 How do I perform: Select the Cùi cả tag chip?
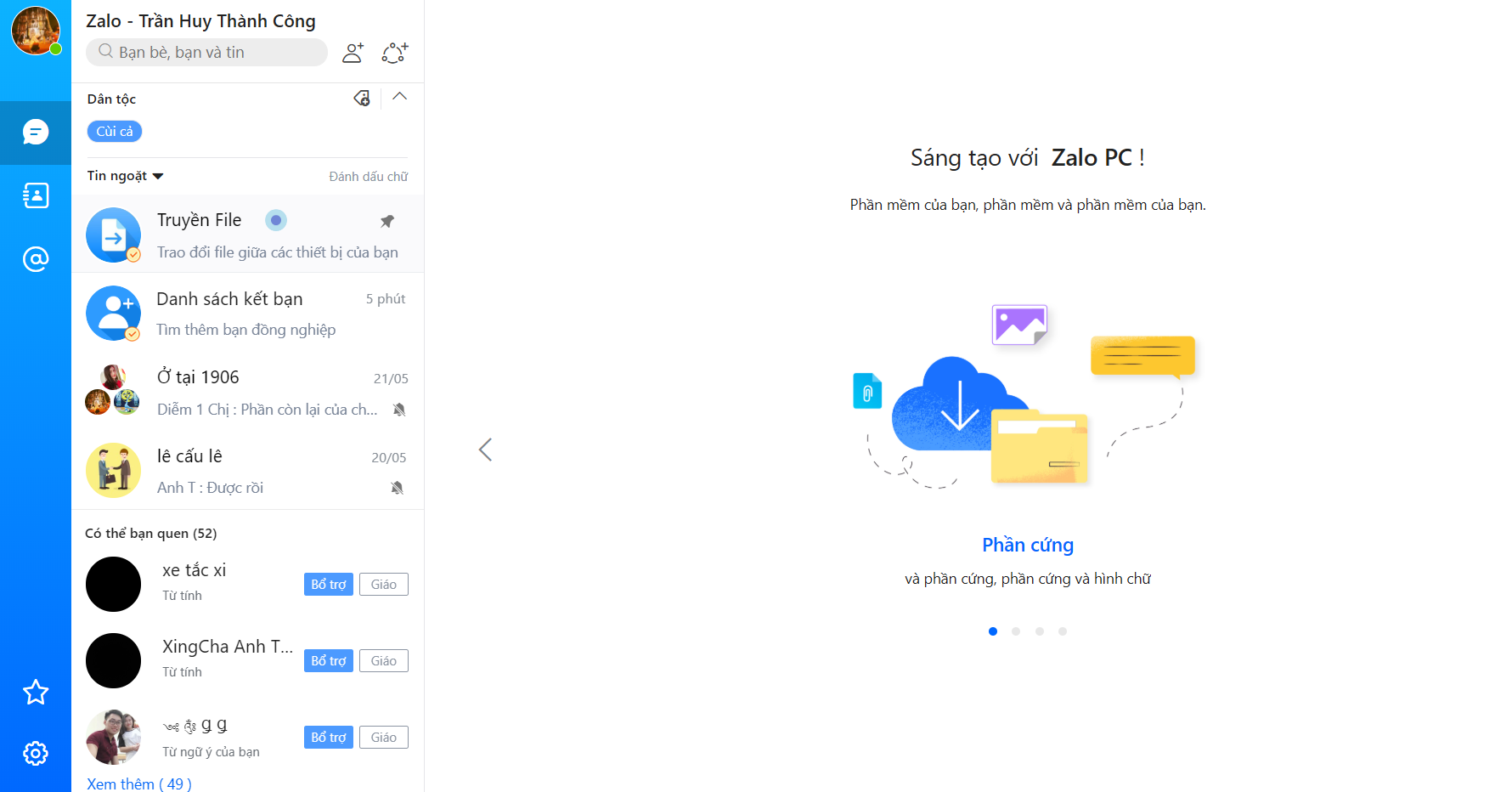pyautogui.click(x=115, y=132)
